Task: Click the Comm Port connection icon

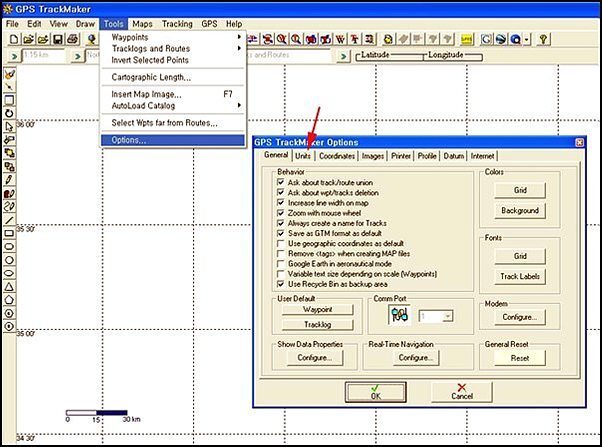Action: click(x=399, y=315)
